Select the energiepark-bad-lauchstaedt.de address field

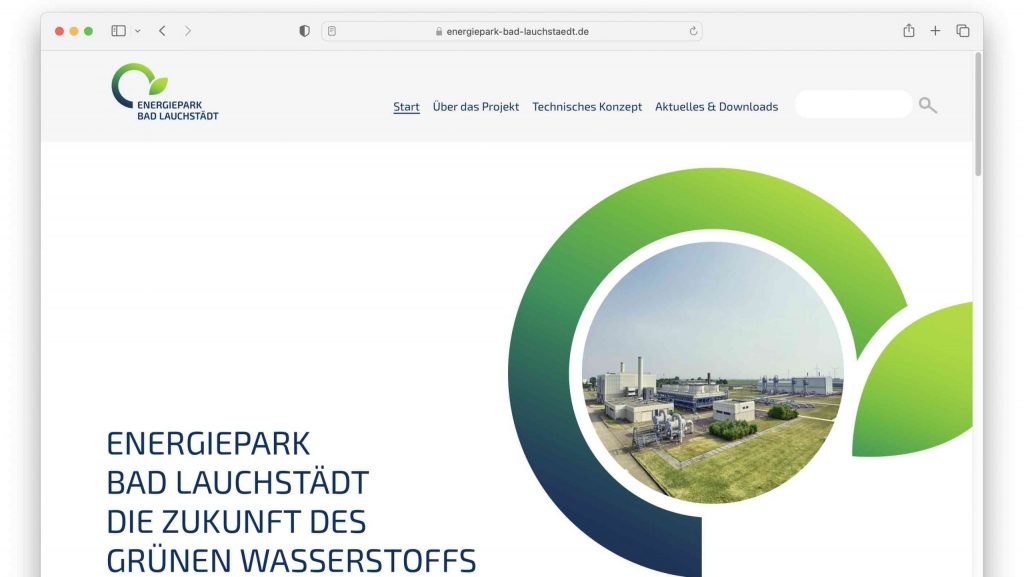tap(512, 31)
